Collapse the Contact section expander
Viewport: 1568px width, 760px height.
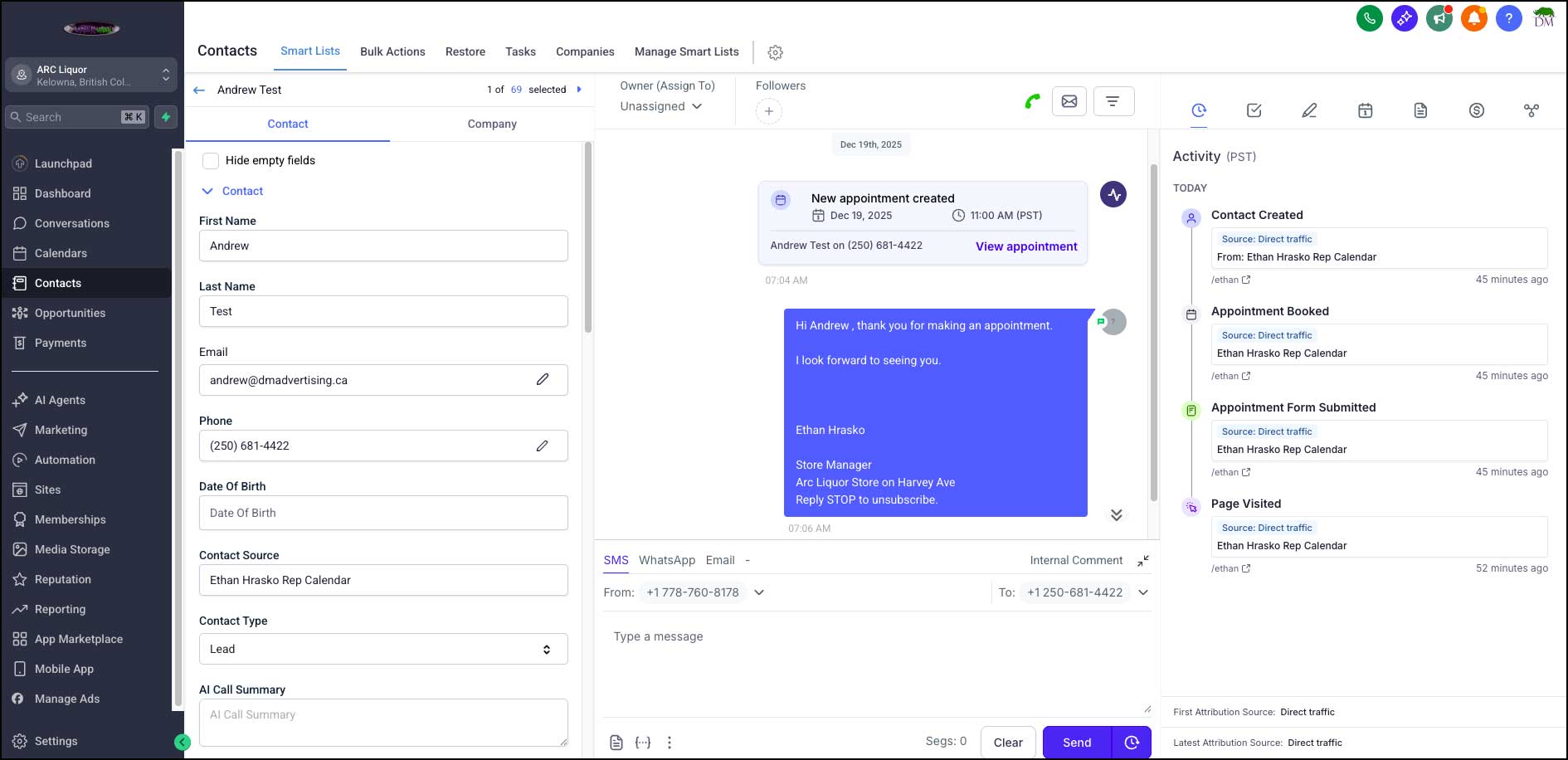coord(207,191)
